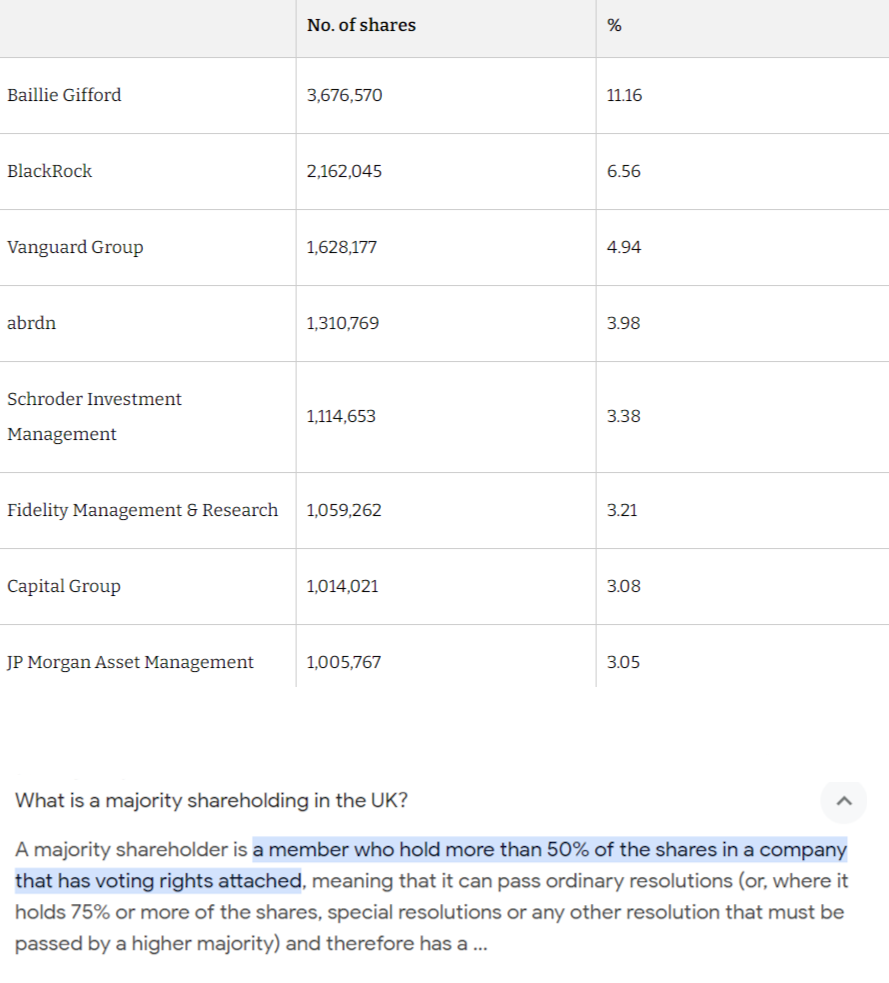Screen dimensions: 889x983
Task: Select the '%' column header
Action: 614,25
